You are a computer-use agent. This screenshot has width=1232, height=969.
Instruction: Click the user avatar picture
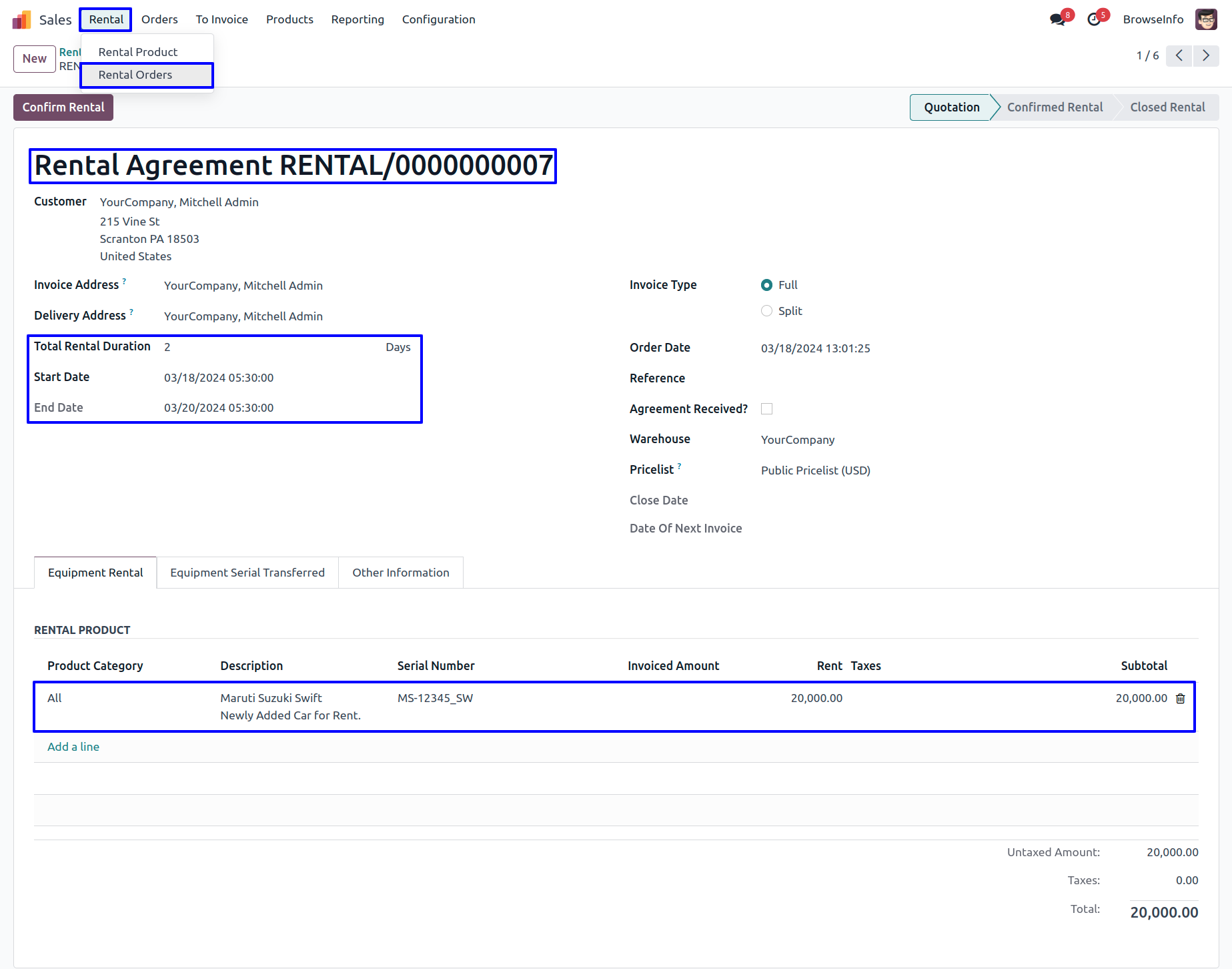point(1206,20)
